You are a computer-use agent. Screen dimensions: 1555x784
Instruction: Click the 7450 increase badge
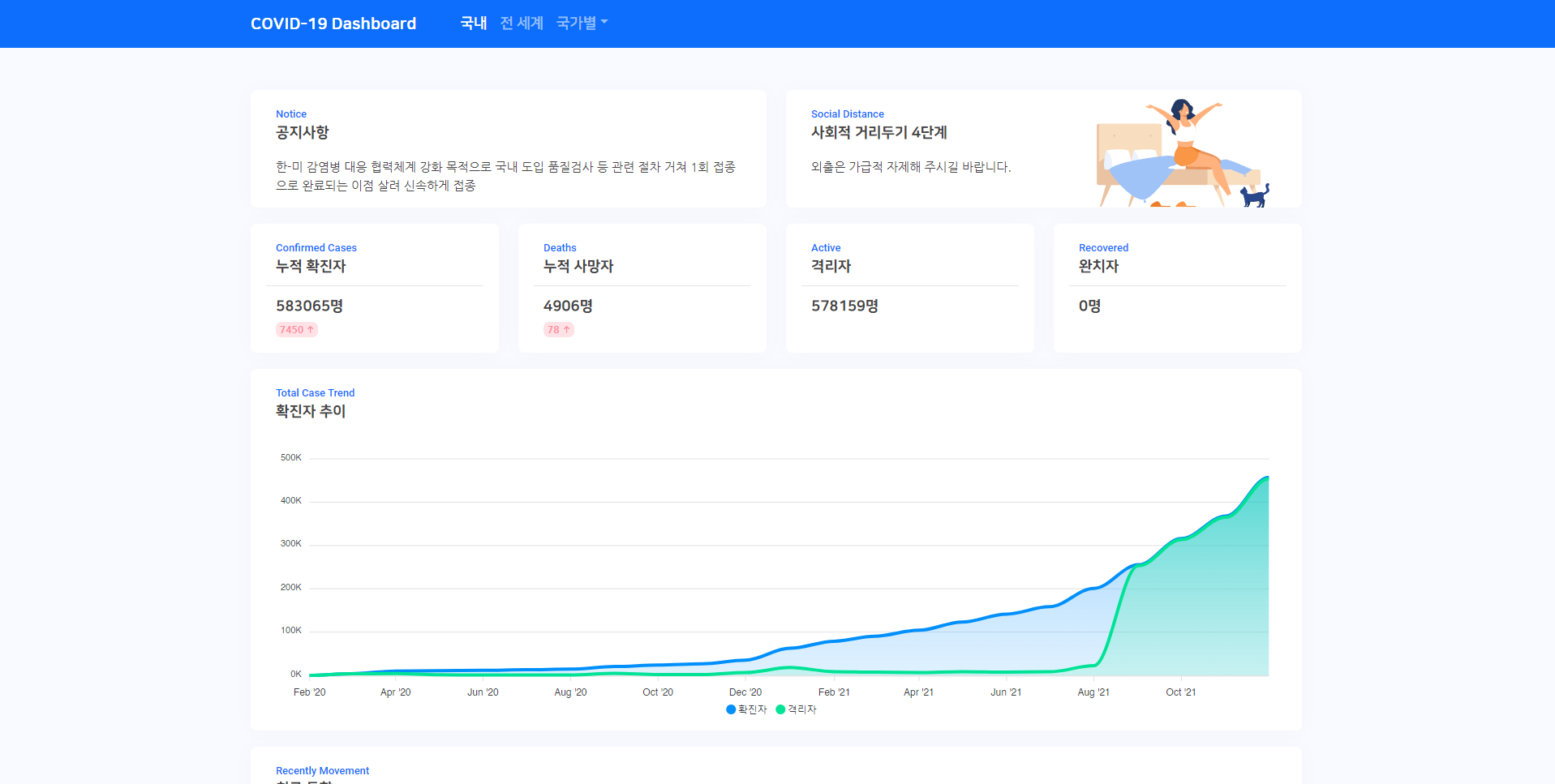(296, 329)
